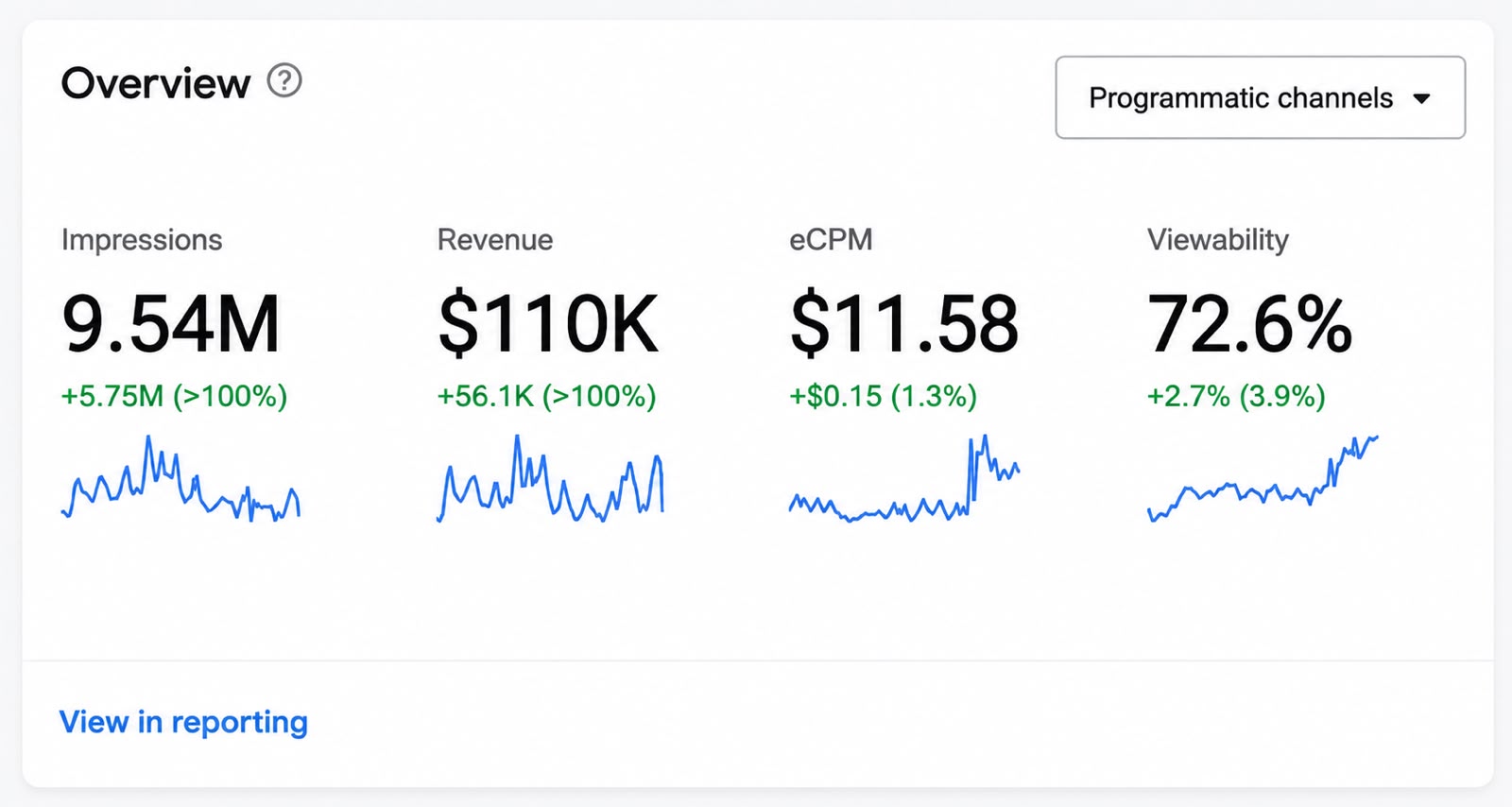
Task: Click the Impressions sparkline chart
Action: pos(180,478)
